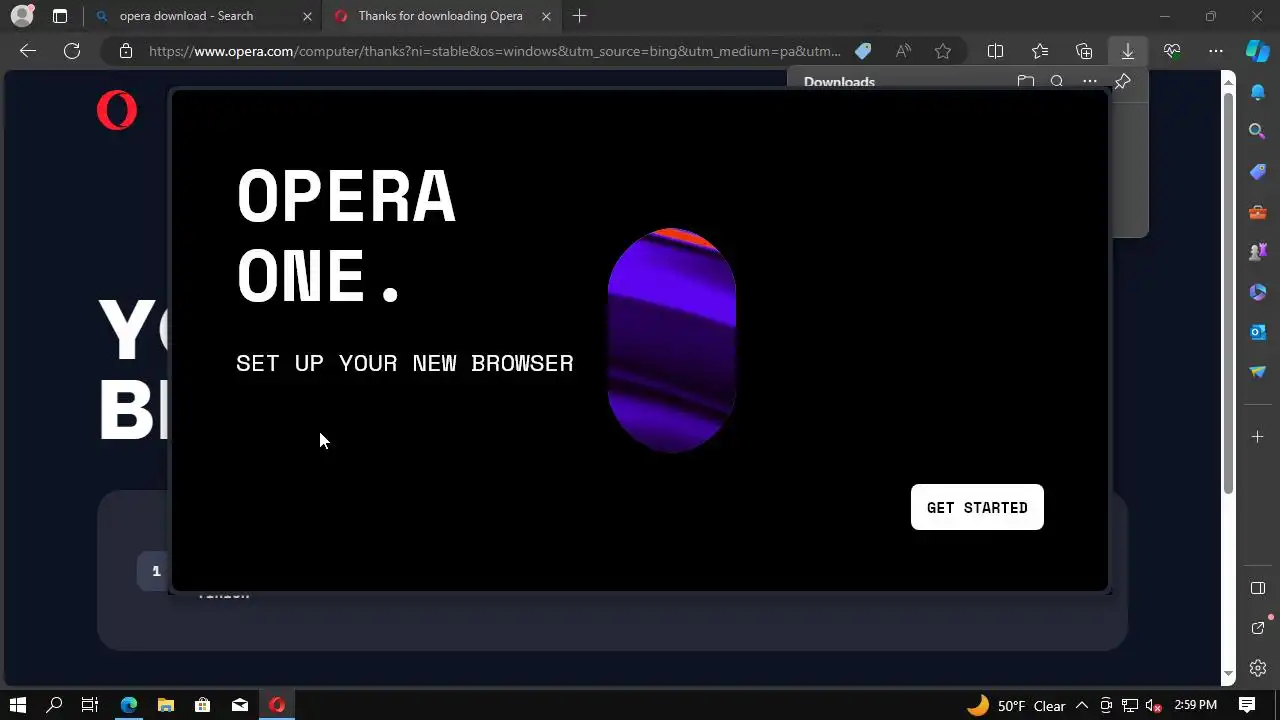This screenshot has width=1280, height=720.
Task: Open Games chess icon in sidebar
Action: pyautogui.click(x=1258, y=252)
